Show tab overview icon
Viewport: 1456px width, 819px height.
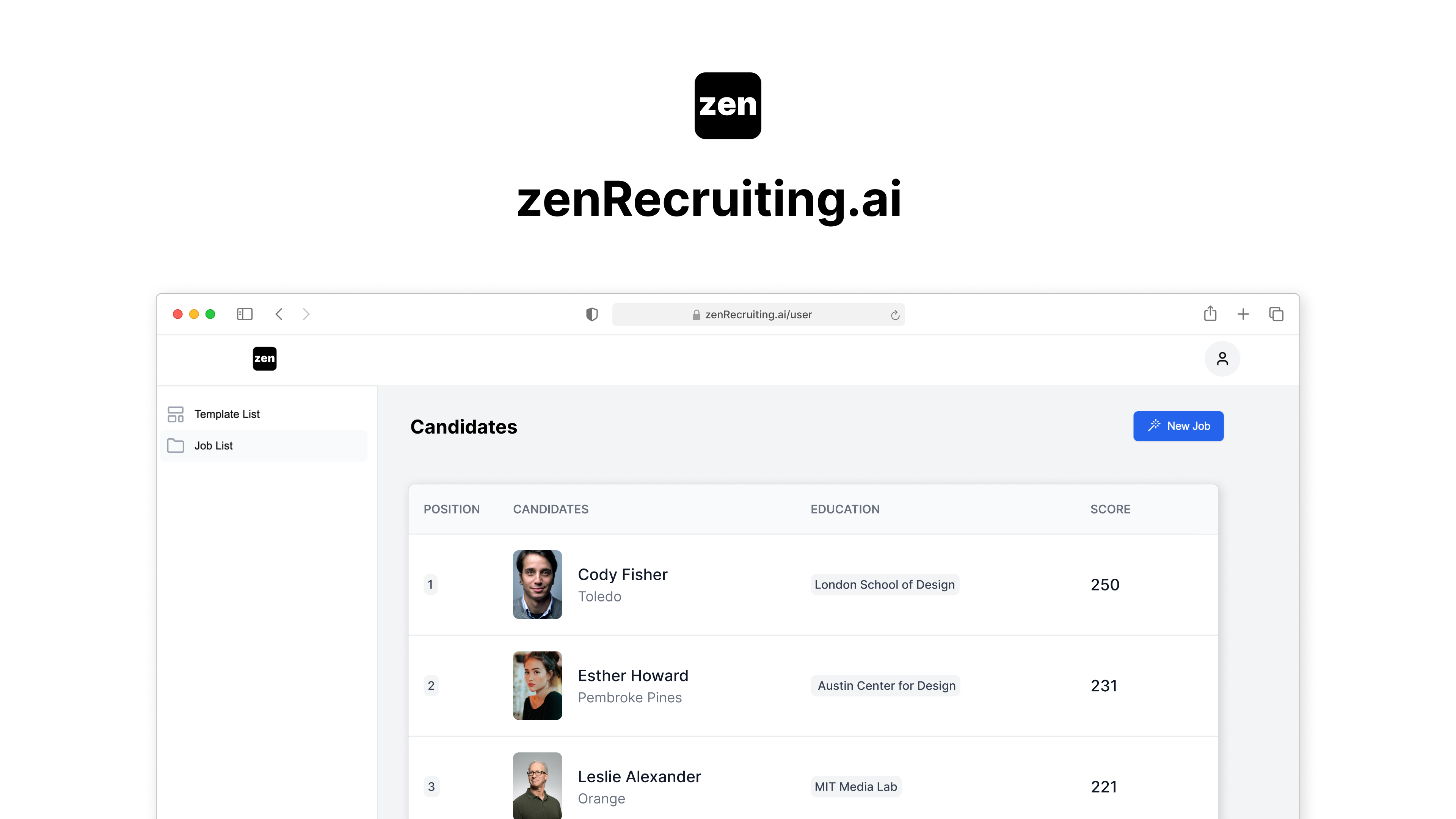coord(1276,314)
